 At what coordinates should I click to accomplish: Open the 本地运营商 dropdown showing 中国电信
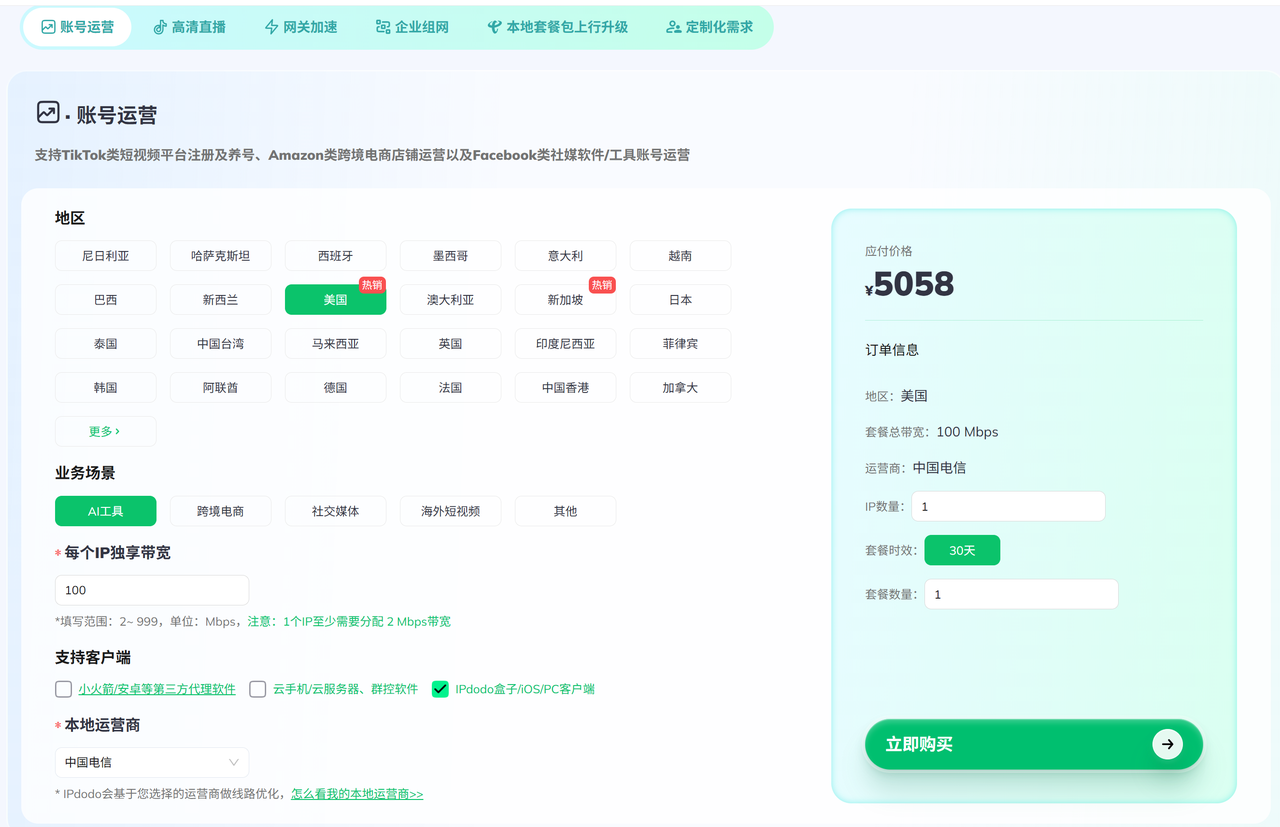(151, 762)
